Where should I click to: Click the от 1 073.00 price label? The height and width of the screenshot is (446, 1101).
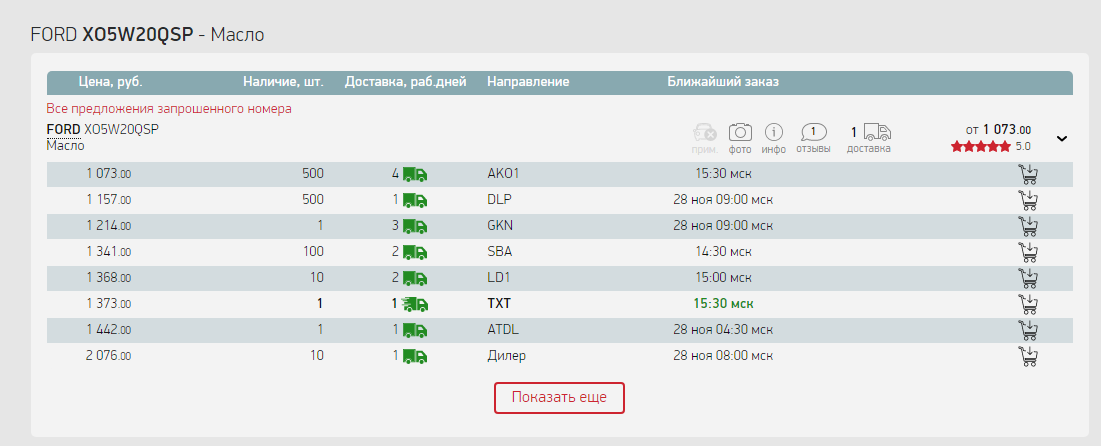click(x=998, y=130)
